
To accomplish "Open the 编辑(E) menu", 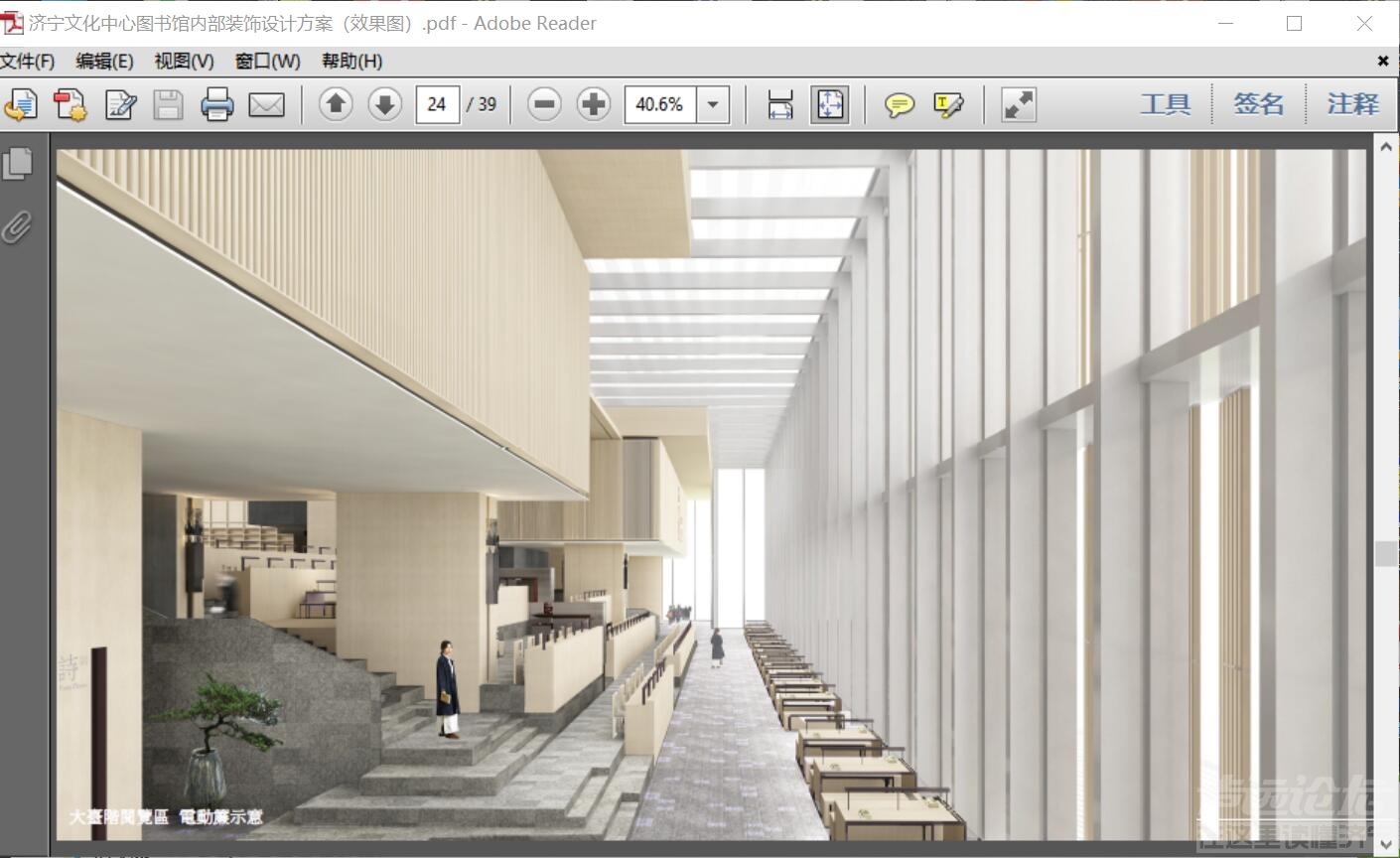I will (104, 61).
